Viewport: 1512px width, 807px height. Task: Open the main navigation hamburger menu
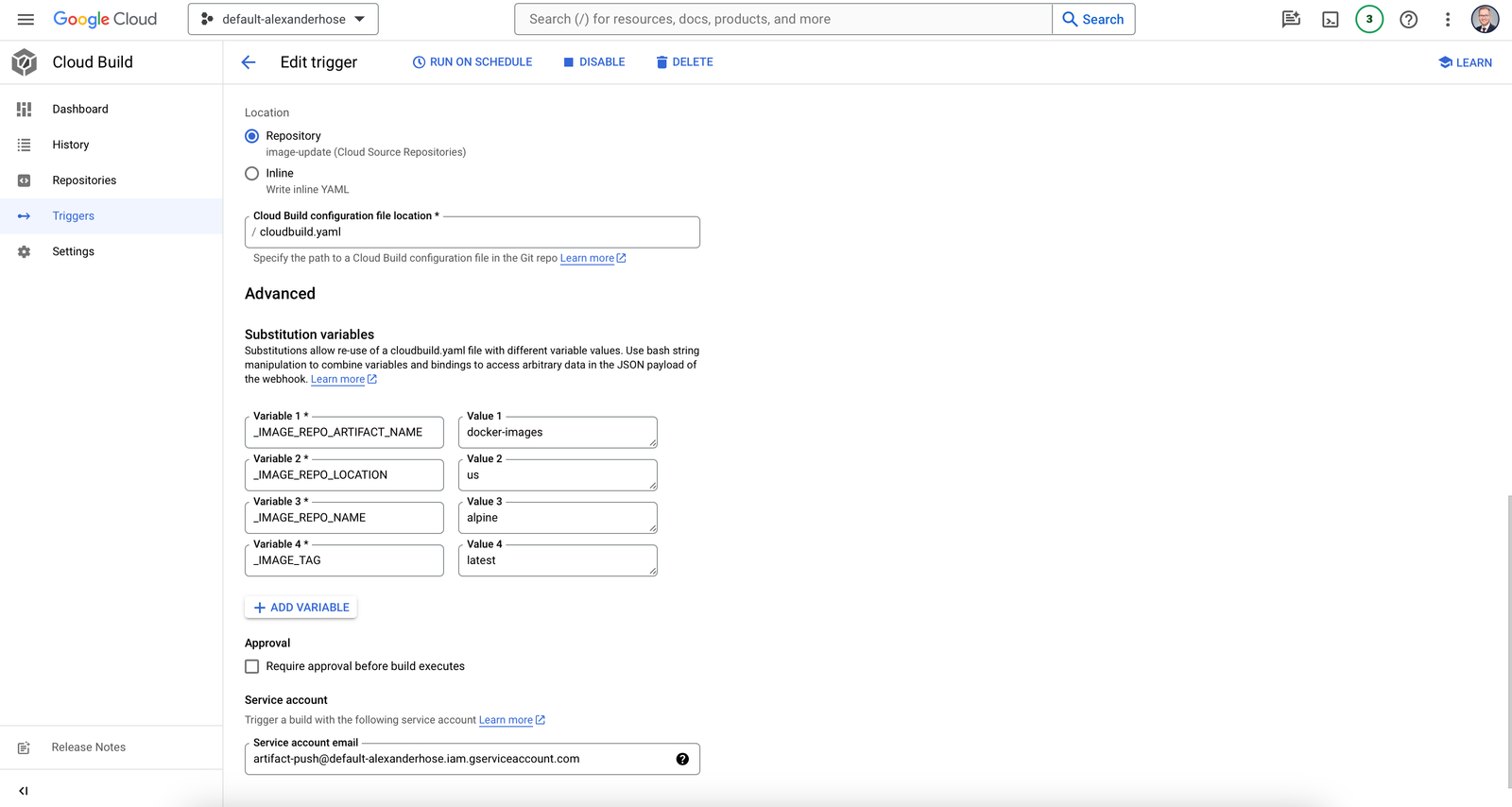coord(26,19)
